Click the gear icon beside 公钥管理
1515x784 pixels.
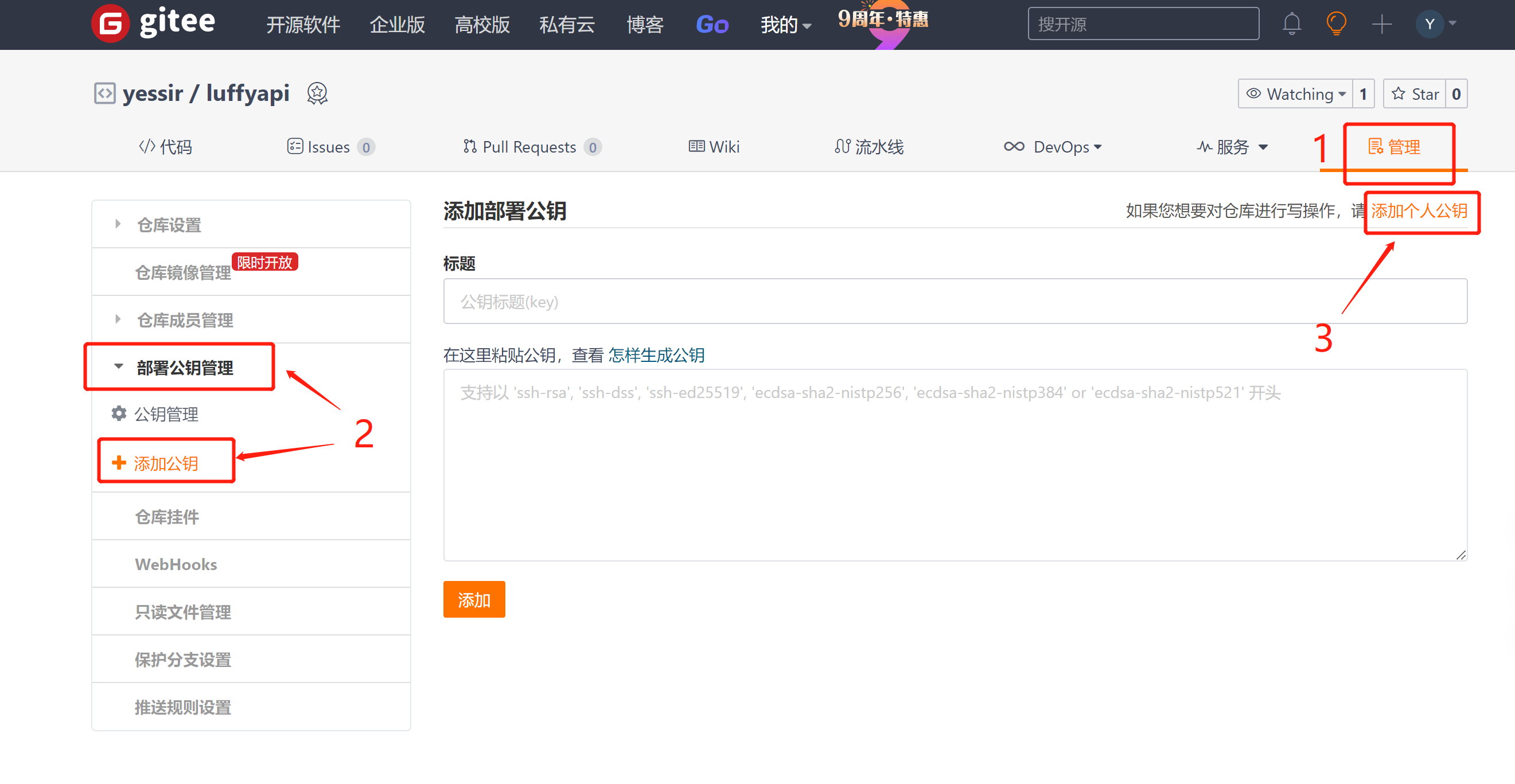(x=119, y=414)
